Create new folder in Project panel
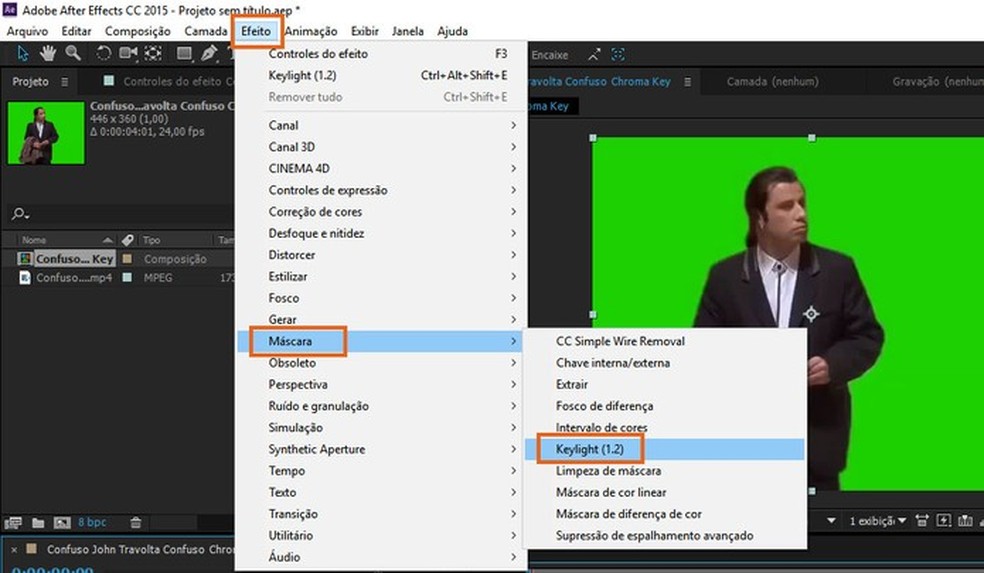This screenshot has height=573, width=984. 38,522
